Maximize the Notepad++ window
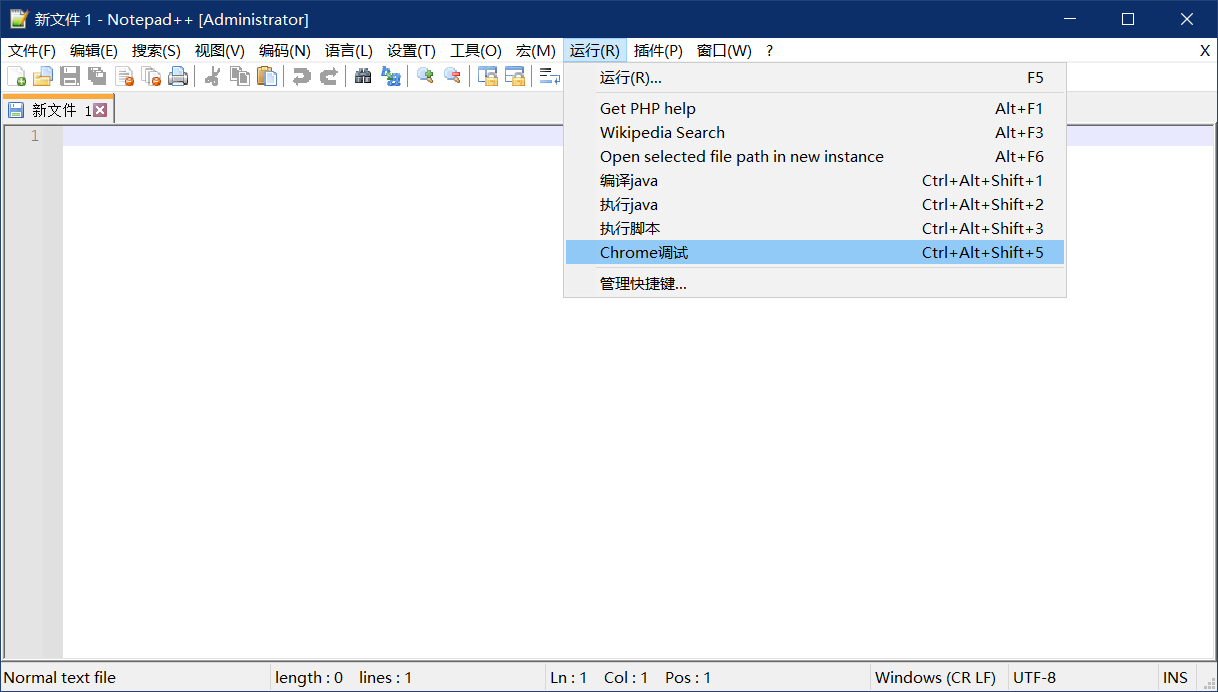Image resolution: width=1218 pixels, height=692 pixels. click(1128, 19)
